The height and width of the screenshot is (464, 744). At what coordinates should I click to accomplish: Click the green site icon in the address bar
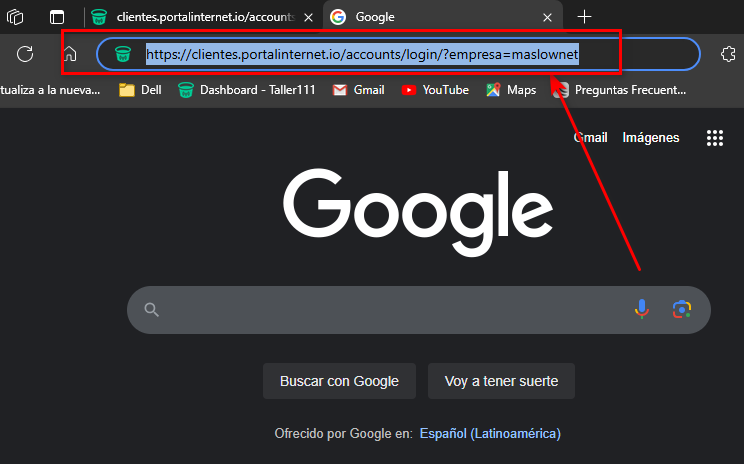(123, 54)
